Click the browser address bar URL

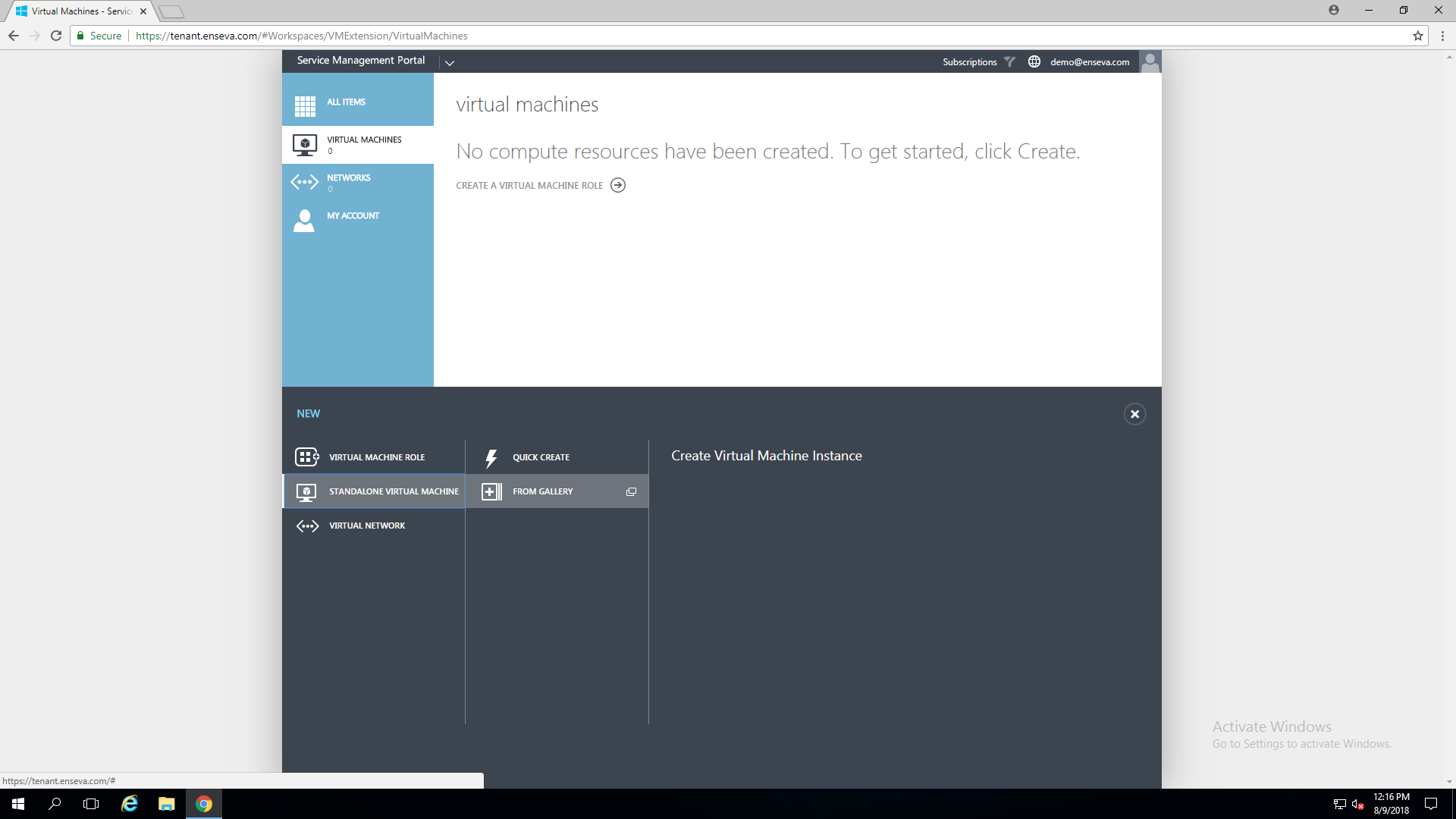tap(302, 36)
